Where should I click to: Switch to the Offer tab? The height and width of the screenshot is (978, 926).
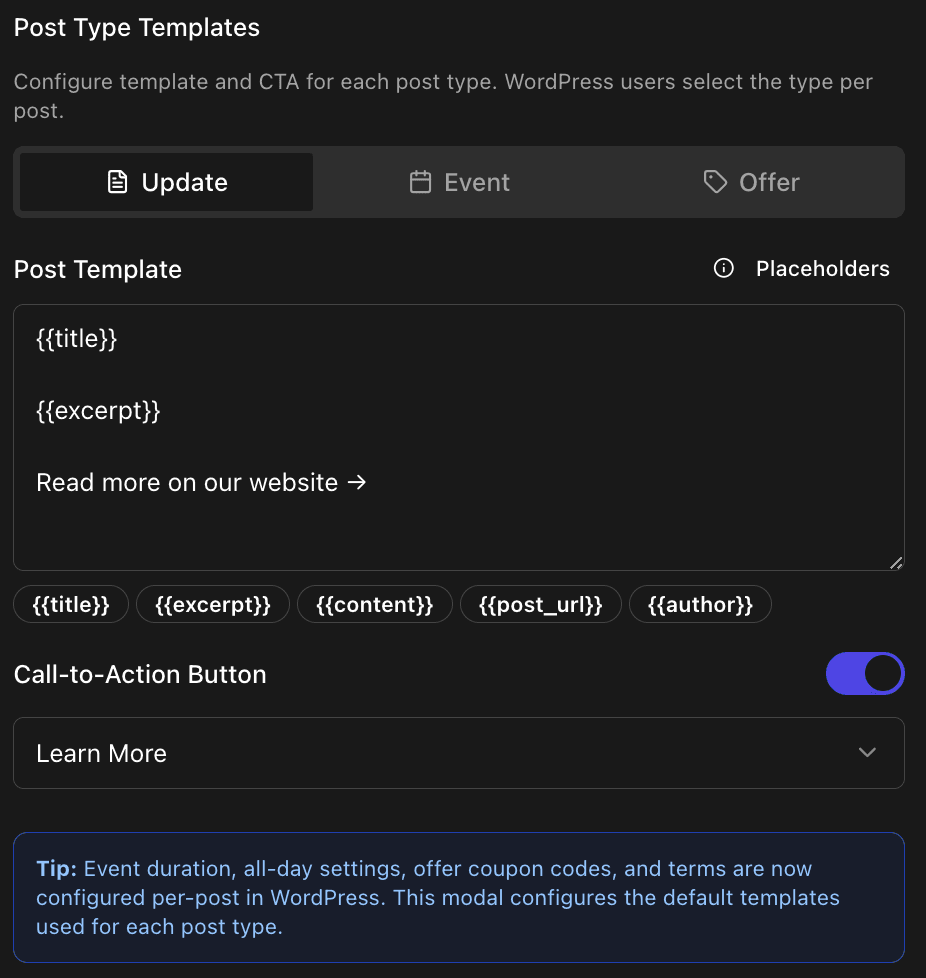tap(751, 182)
